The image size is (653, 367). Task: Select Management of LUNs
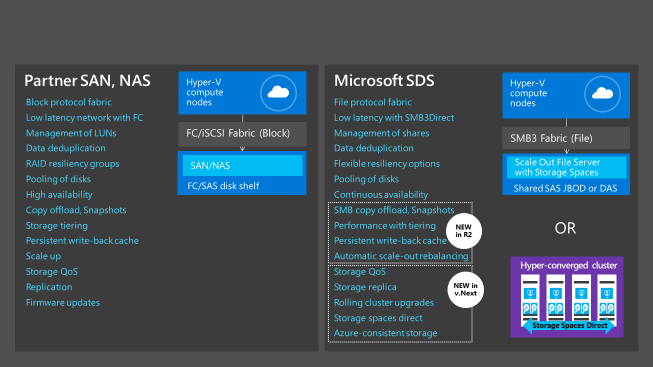(x=71, y=133)
